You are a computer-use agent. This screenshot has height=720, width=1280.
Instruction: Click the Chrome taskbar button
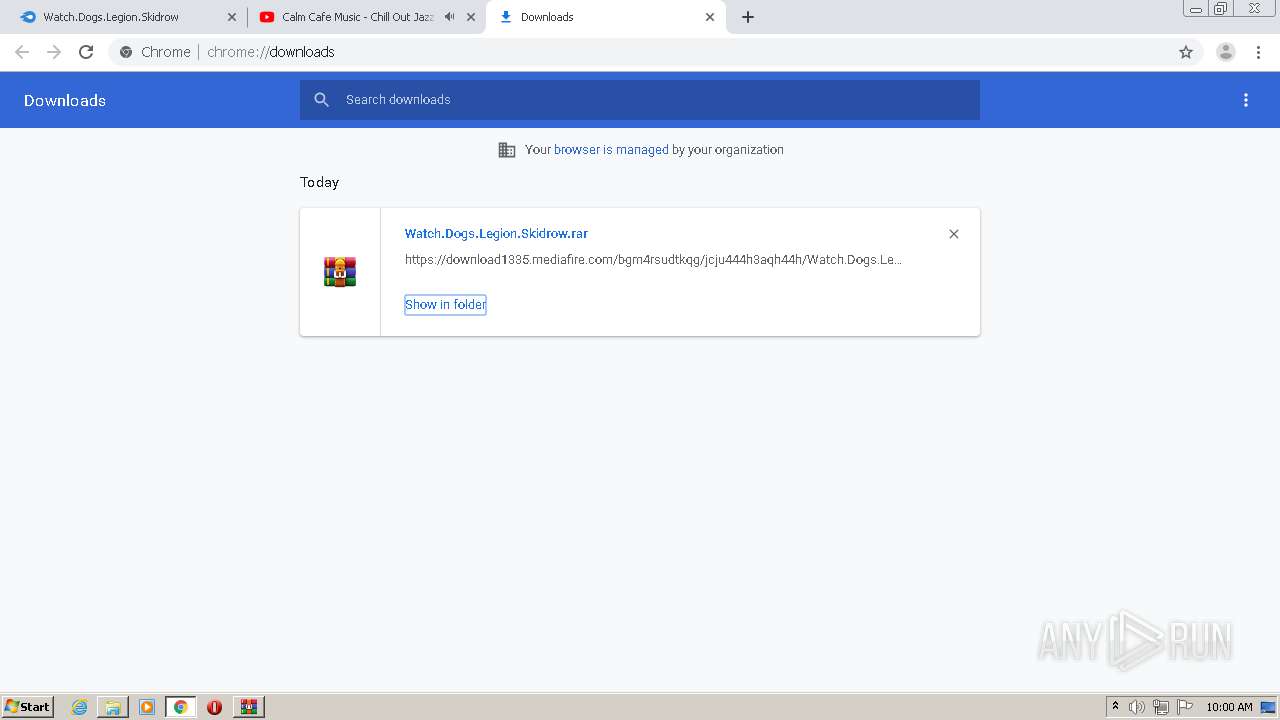[180, 707]
